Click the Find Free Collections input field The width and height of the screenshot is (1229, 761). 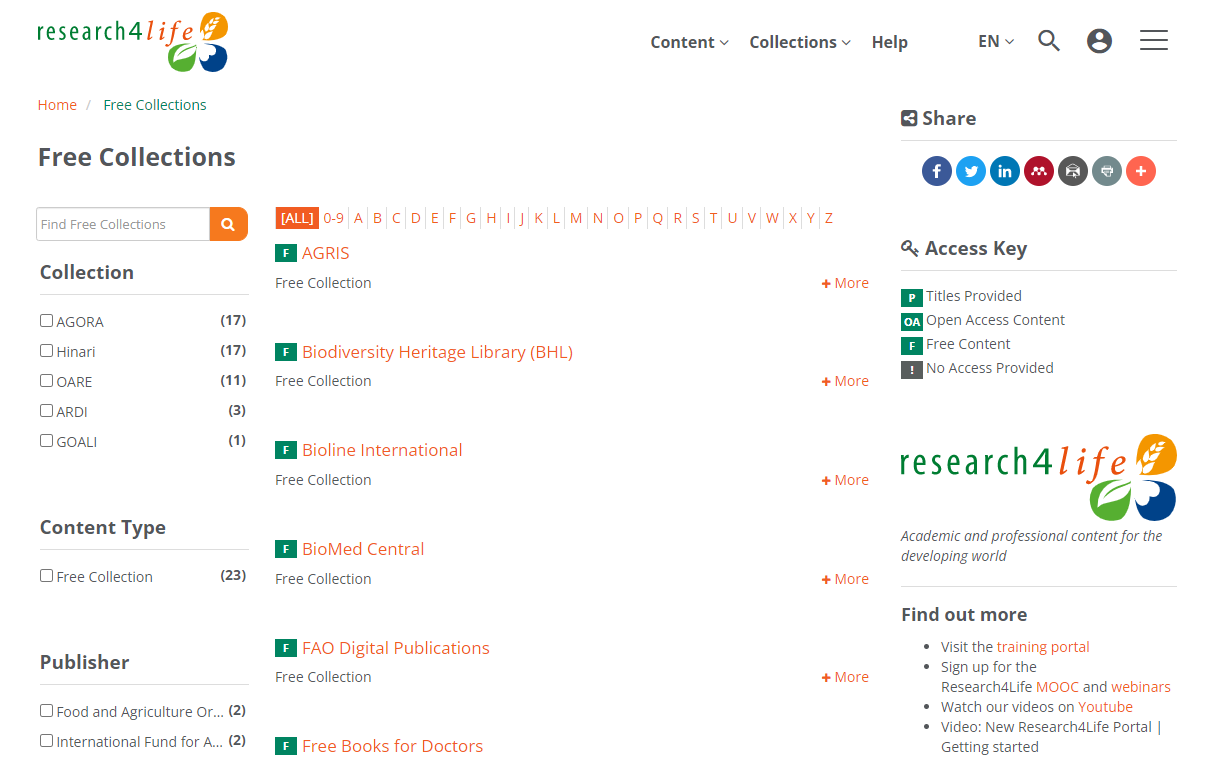tap(123, 224)
